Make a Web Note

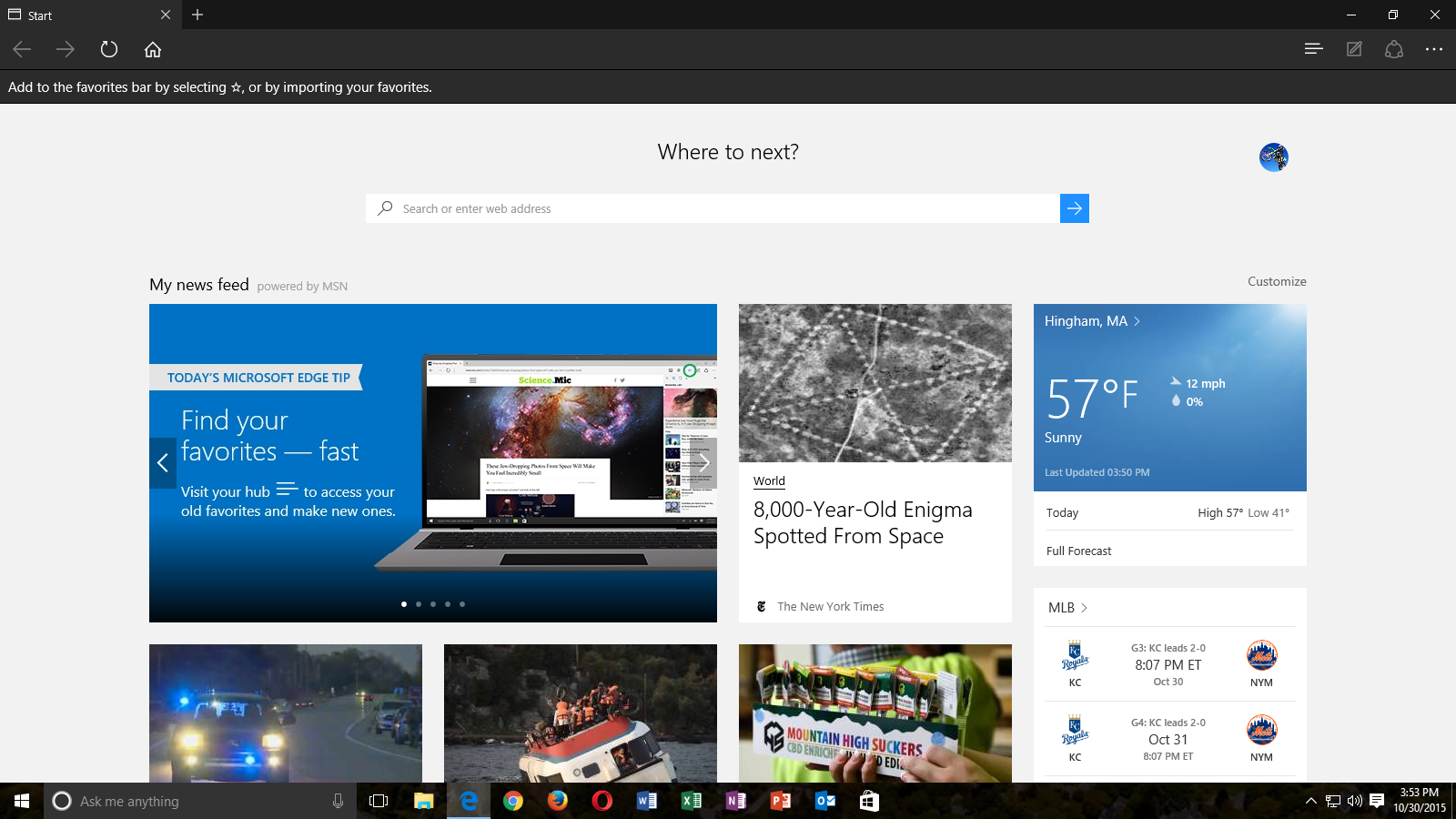1354,49
